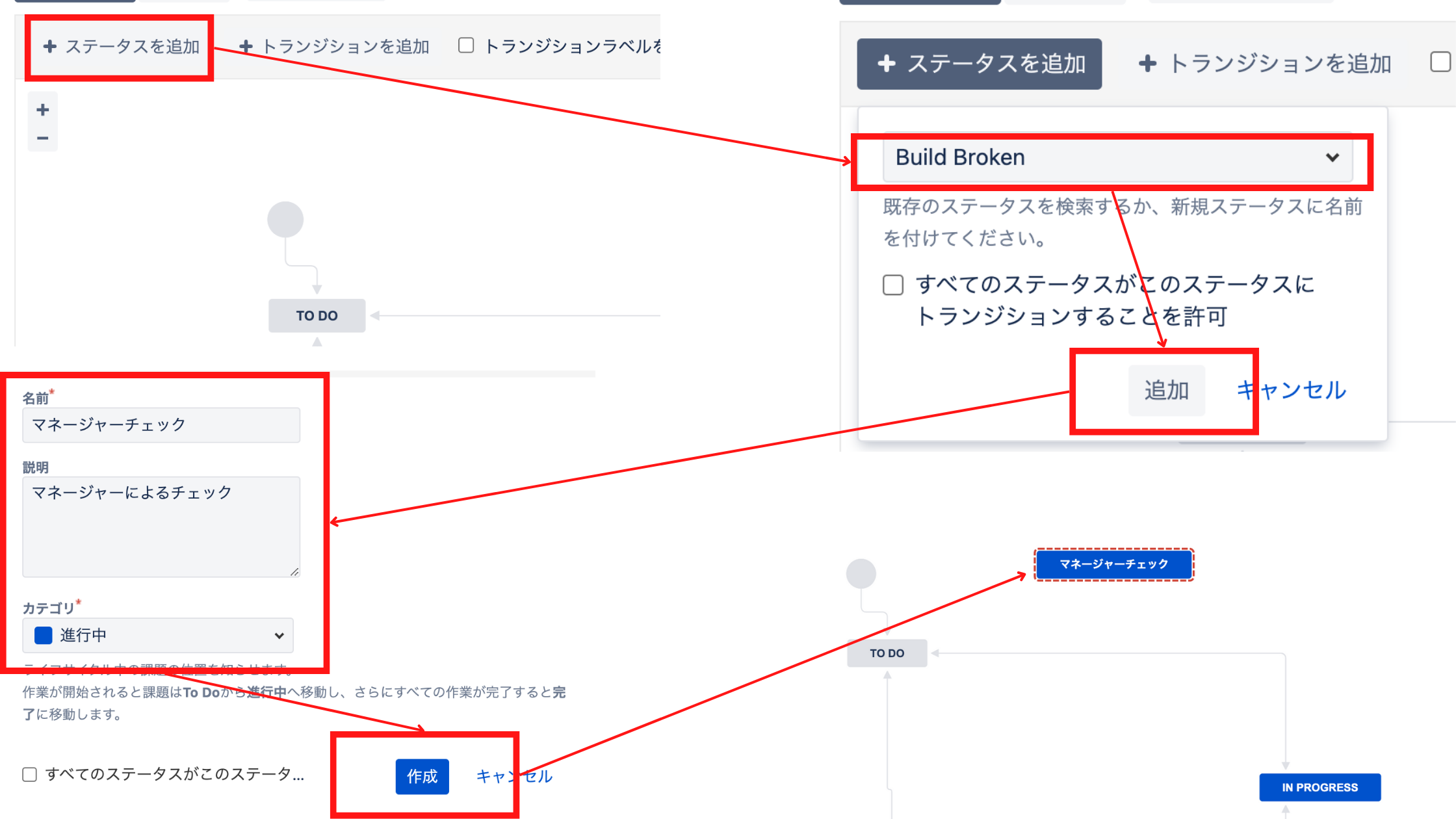Screen dimensions: 1456x819
Task: Check the truncated すべてのステータスがこのステータ... checkbox
Action: [29, 774]
